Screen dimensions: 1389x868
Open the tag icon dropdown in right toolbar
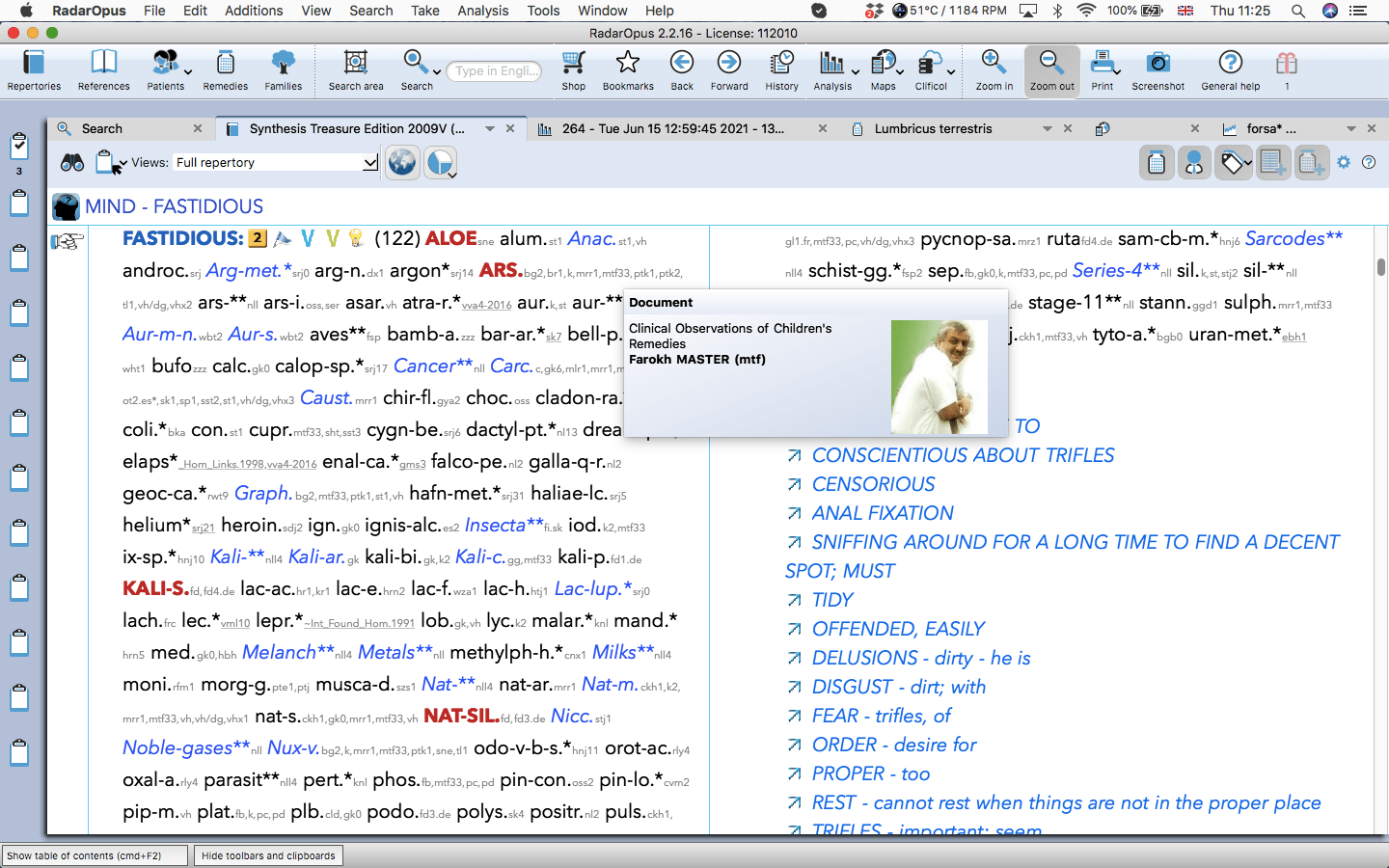click(x=1233, y=163)
